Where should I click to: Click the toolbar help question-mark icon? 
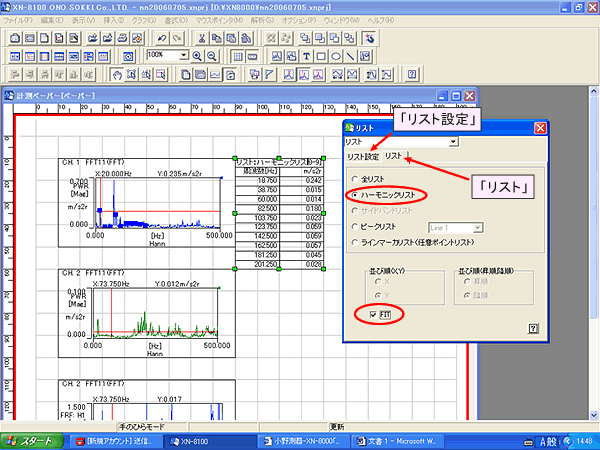click(x=412, y=75)
